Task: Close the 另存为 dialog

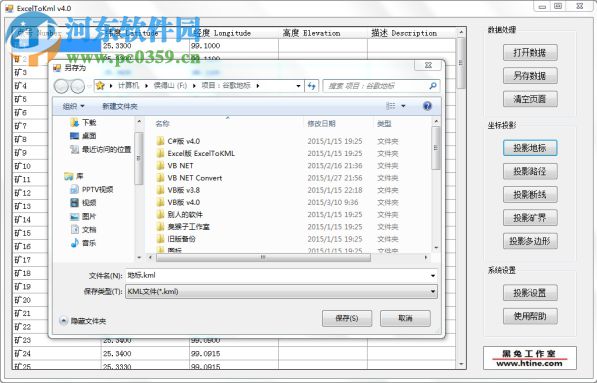Action: pyautogui.click(x=428, y=65)
